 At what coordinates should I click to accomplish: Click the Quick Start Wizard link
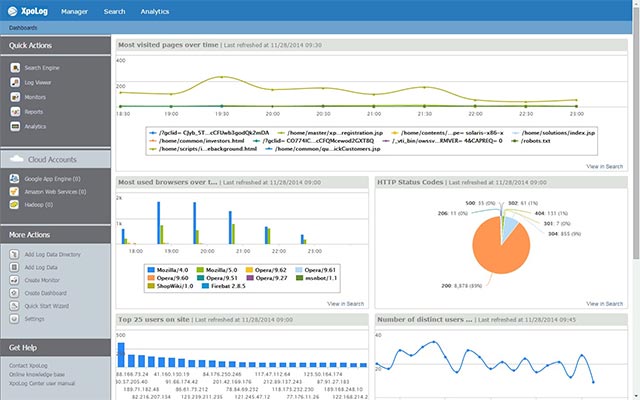[x=47, y=306]
